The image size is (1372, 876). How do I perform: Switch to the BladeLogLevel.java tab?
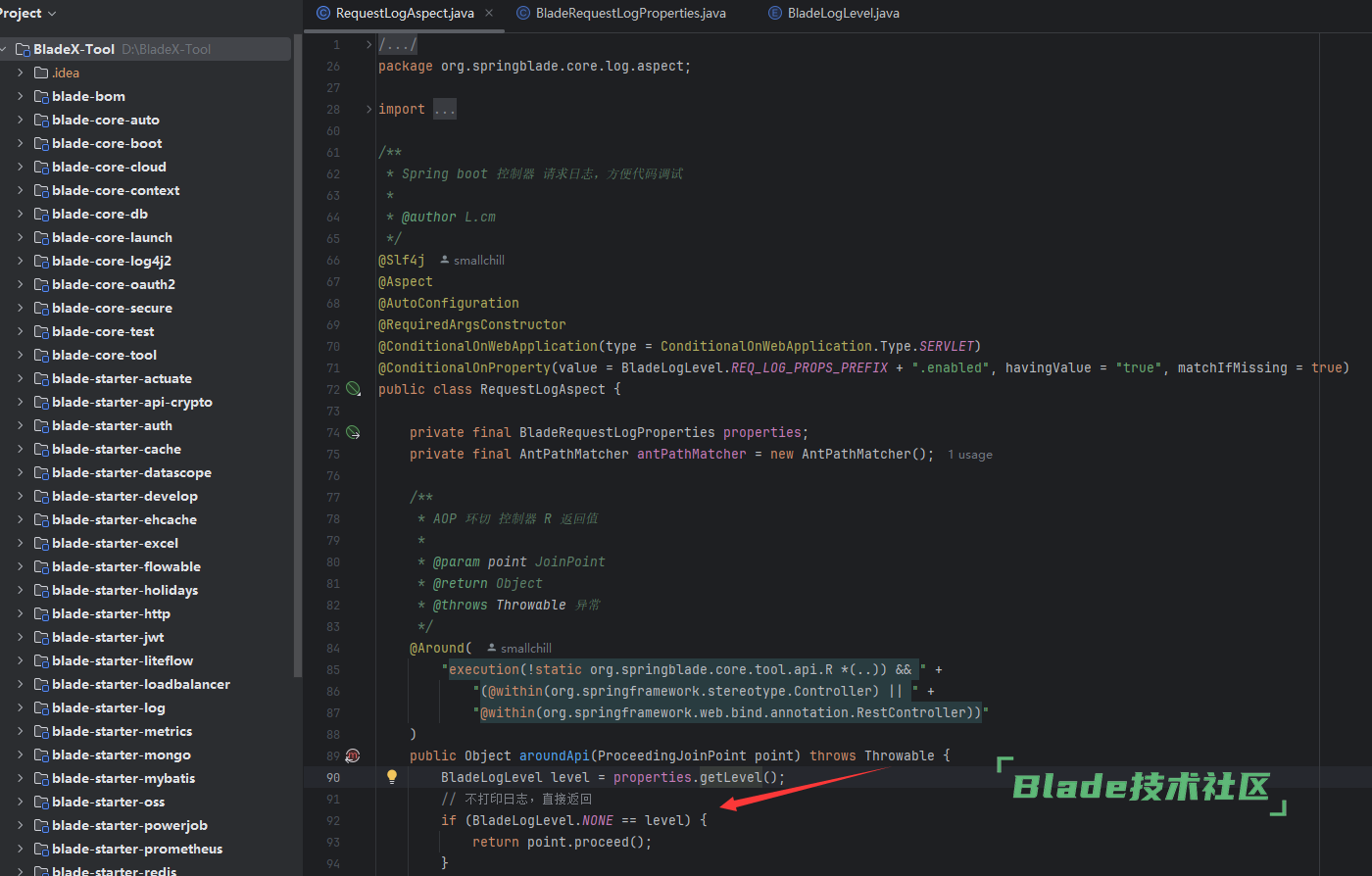(844, 13)
